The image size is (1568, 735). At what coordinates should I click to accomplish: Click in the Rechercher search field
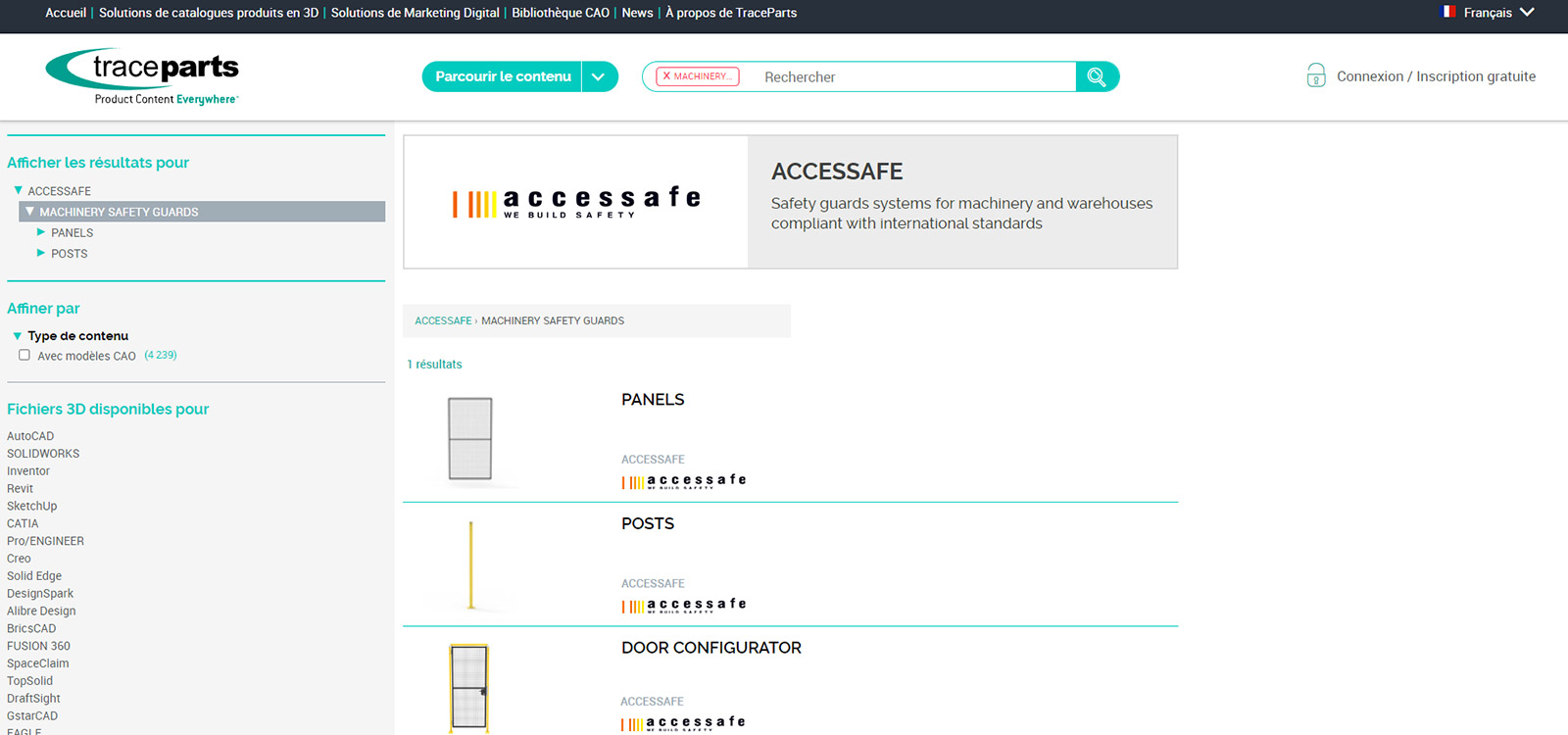(911, 76)
